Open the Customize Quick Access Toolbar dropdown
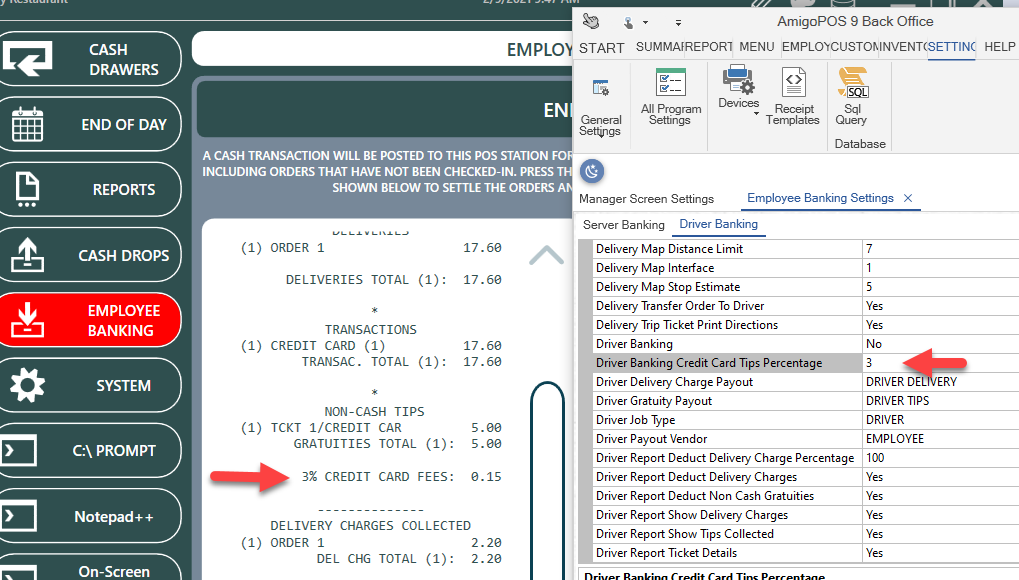Viewport: 1019px width, 580px height. [679, 22]
